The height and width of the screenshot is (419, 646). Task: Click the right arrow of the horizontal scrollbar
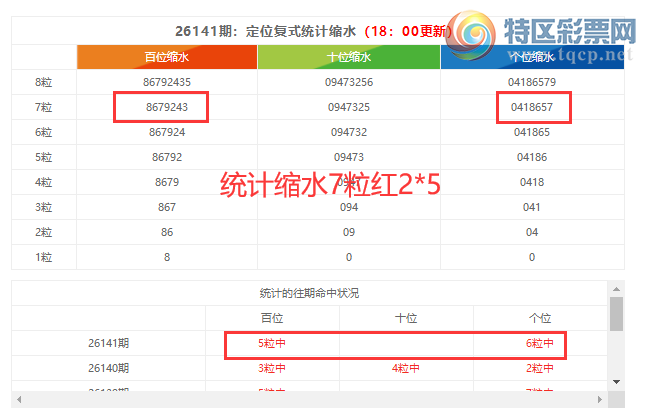pos(600,399)
